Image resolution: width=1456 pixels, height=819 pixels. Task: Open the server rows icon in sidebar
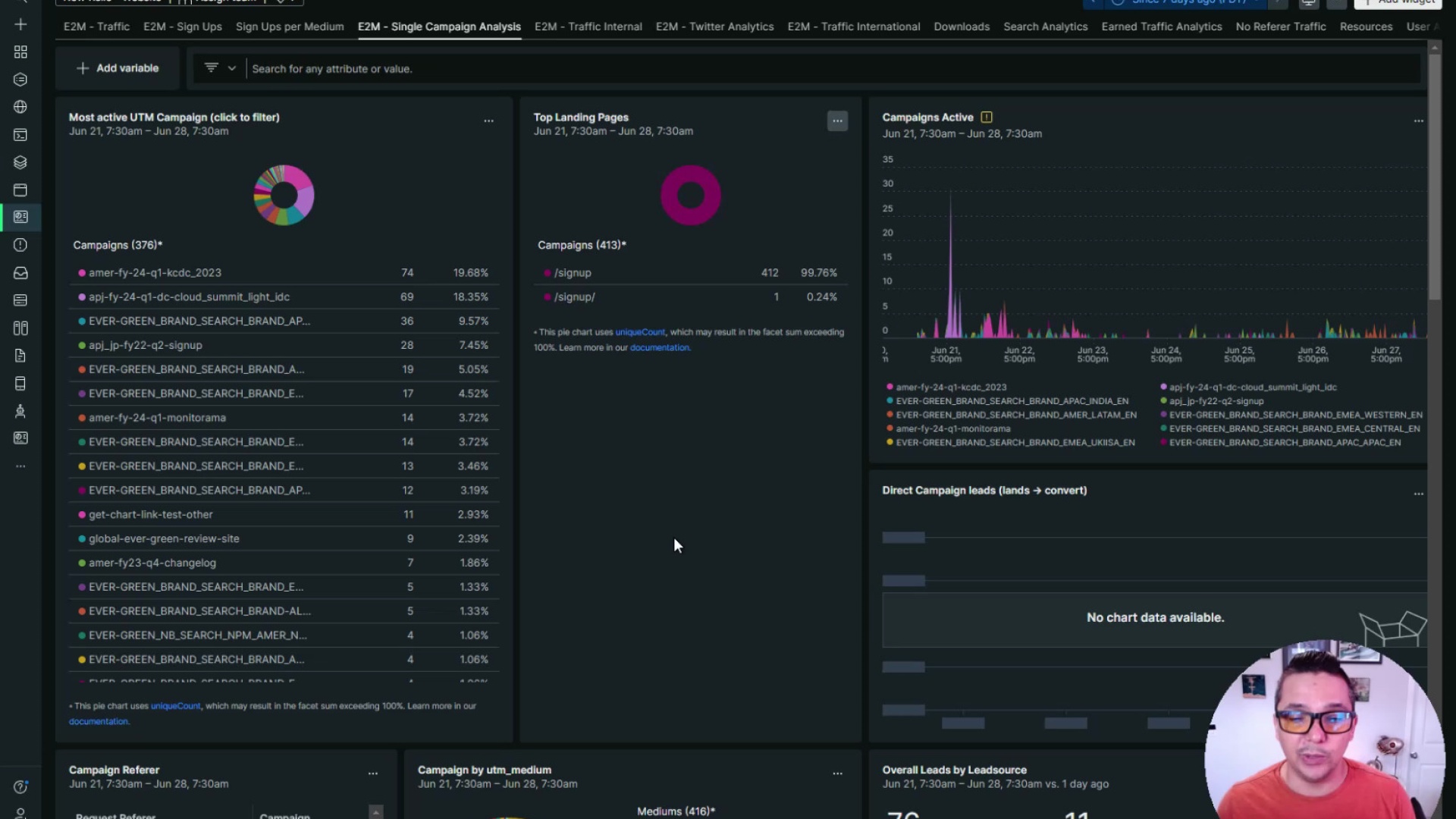click(x=20, y=300)
